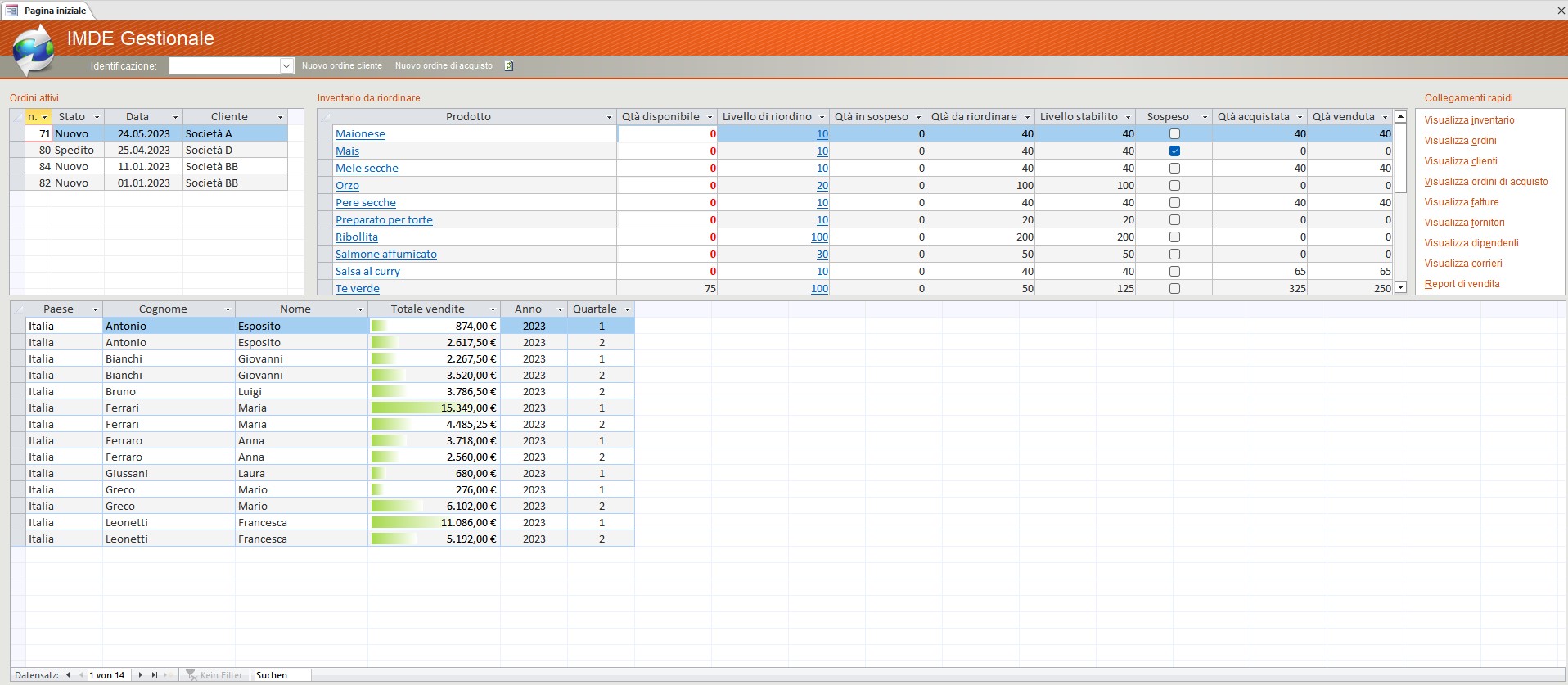Image resolution: width=1568 pixels, height=685 pixels.
Task: Jump to last record in Datensatz navigator
Action: (x=154, y=675)
